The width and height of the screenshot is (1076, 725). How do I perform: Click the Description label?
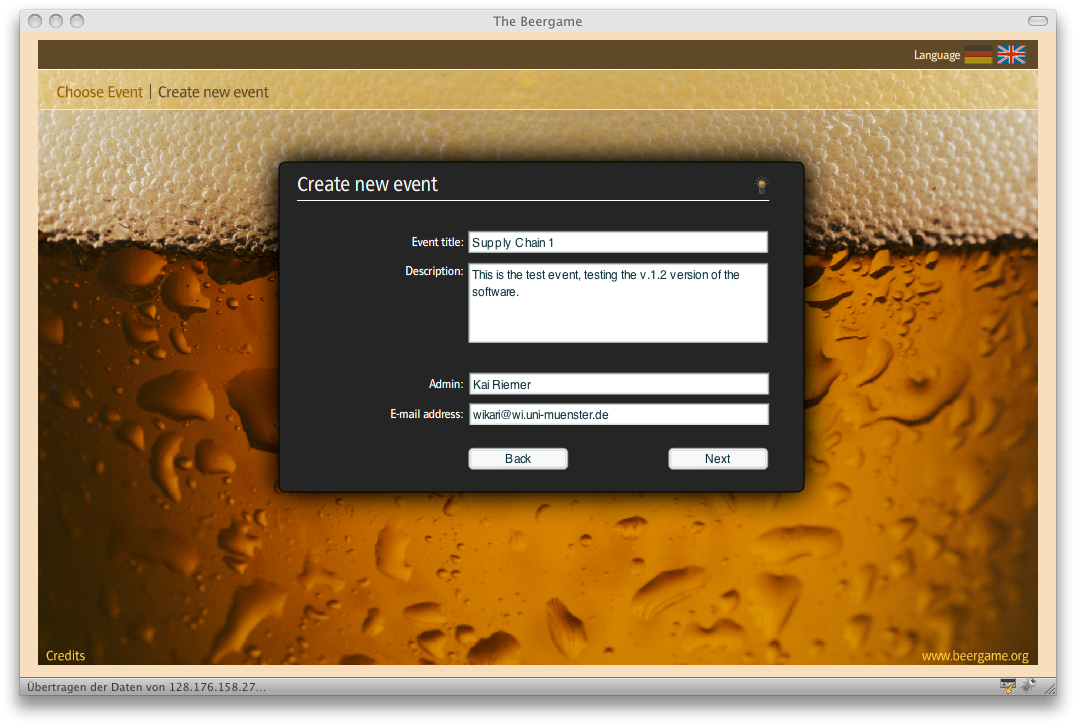[x=434, y=271]
